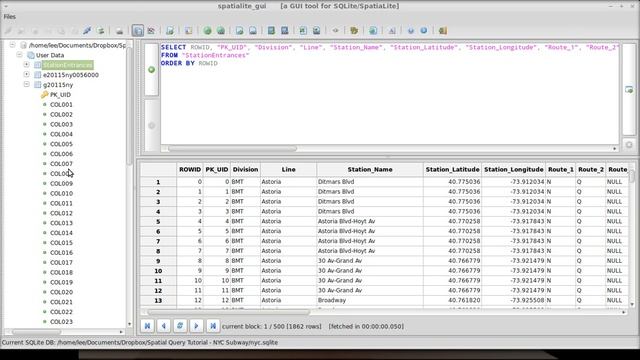Select column COL023 in the tree
Viewport: 640px width, 360px height.
[x=61, y=322]
